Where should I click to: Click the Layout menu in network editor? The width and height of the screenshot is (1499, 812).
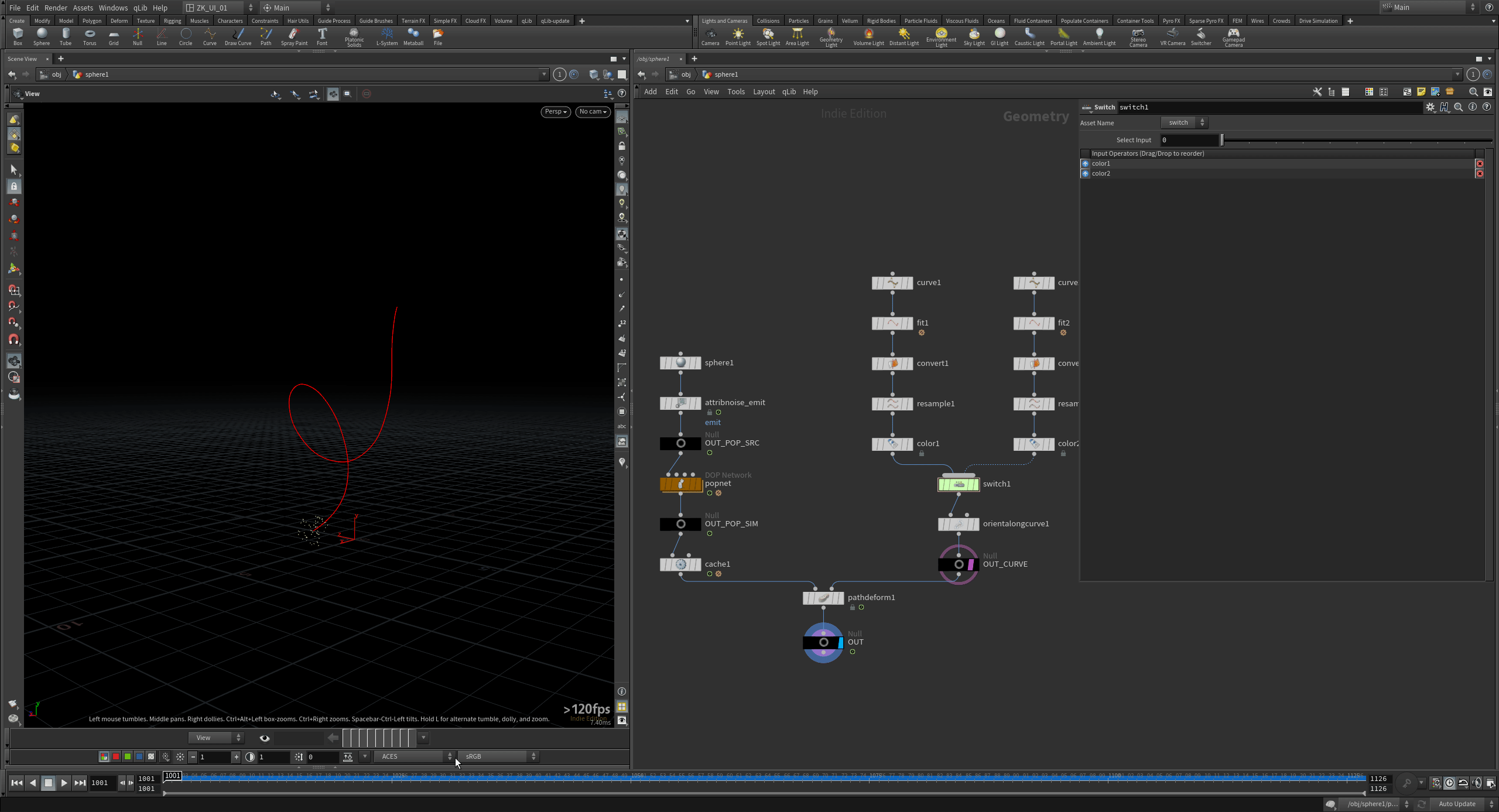[764, 92]
